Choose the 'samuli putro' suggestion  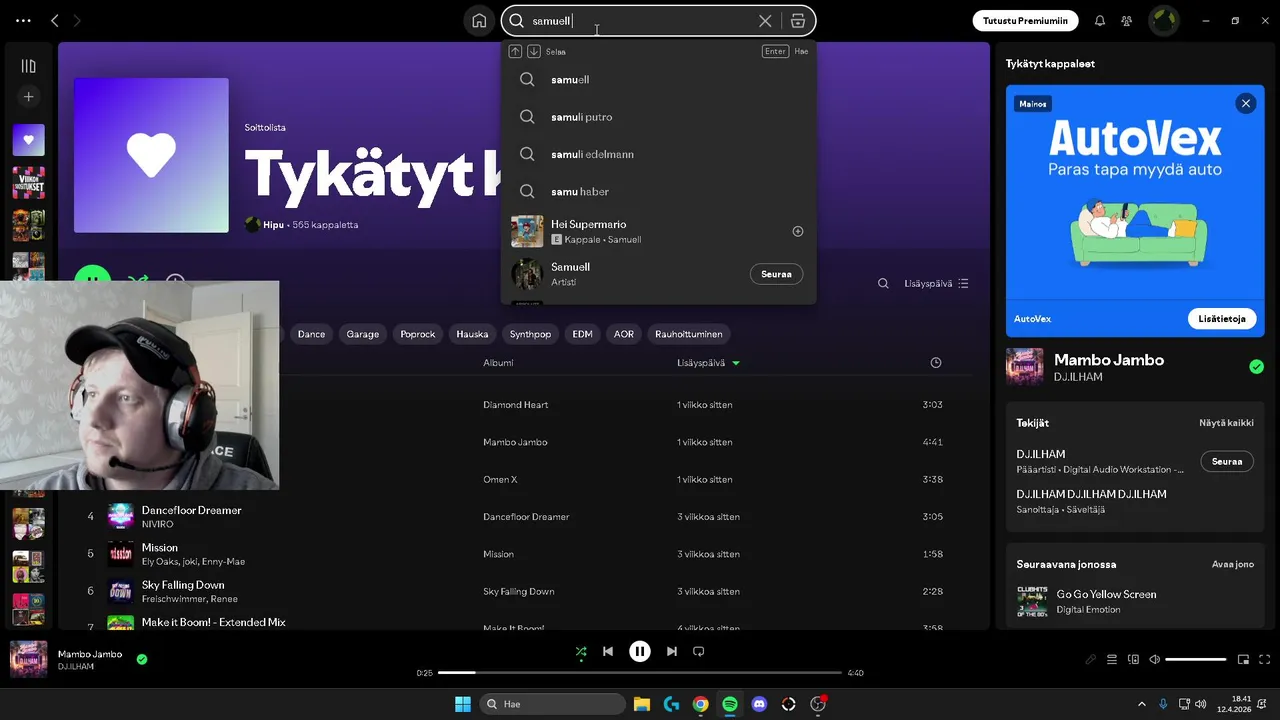point(659,117)
